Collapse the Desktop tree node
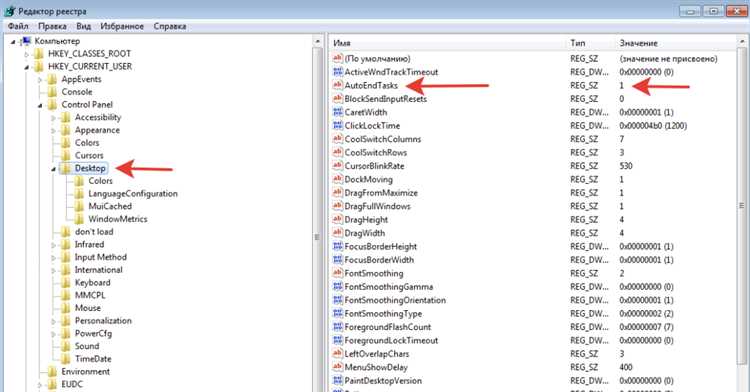This screenshot has height=392, width=750. pos(54,169)
